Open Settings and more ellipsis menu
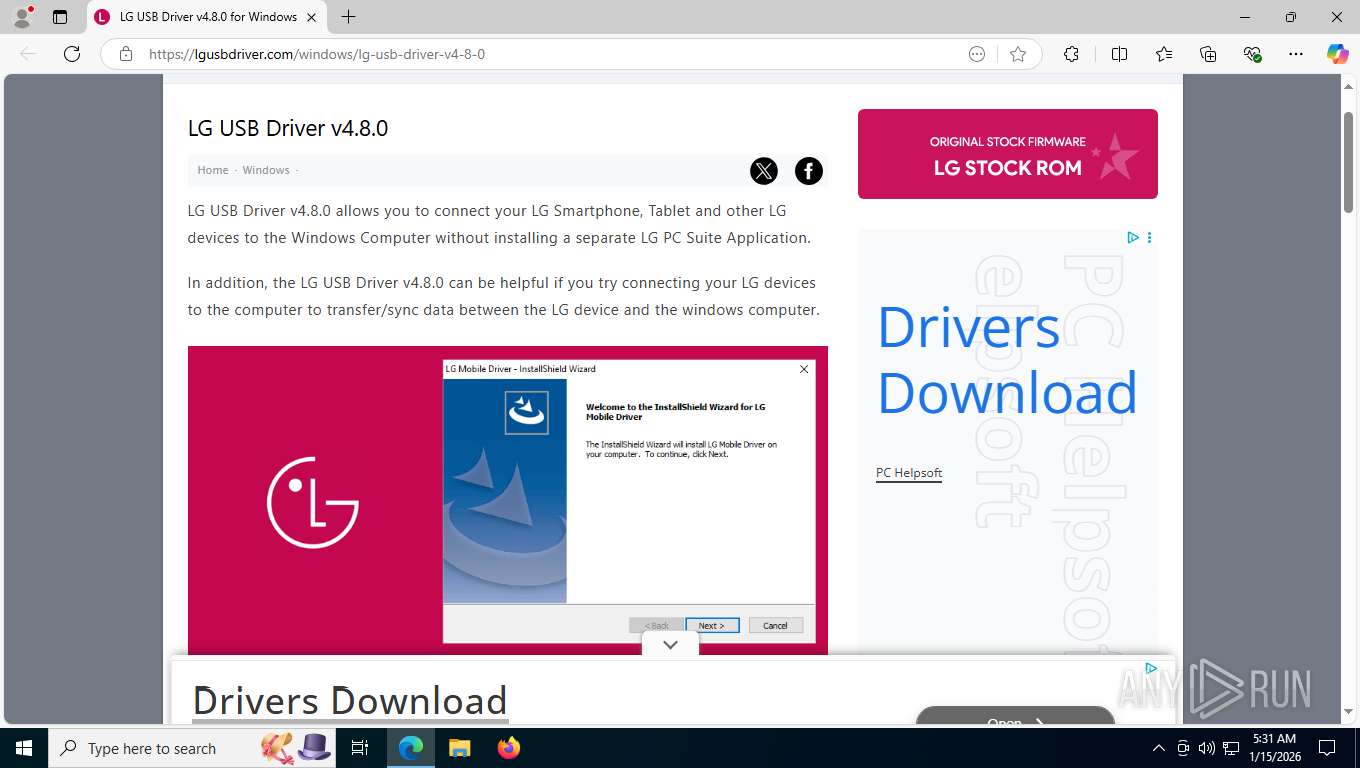 point(1296,54)
